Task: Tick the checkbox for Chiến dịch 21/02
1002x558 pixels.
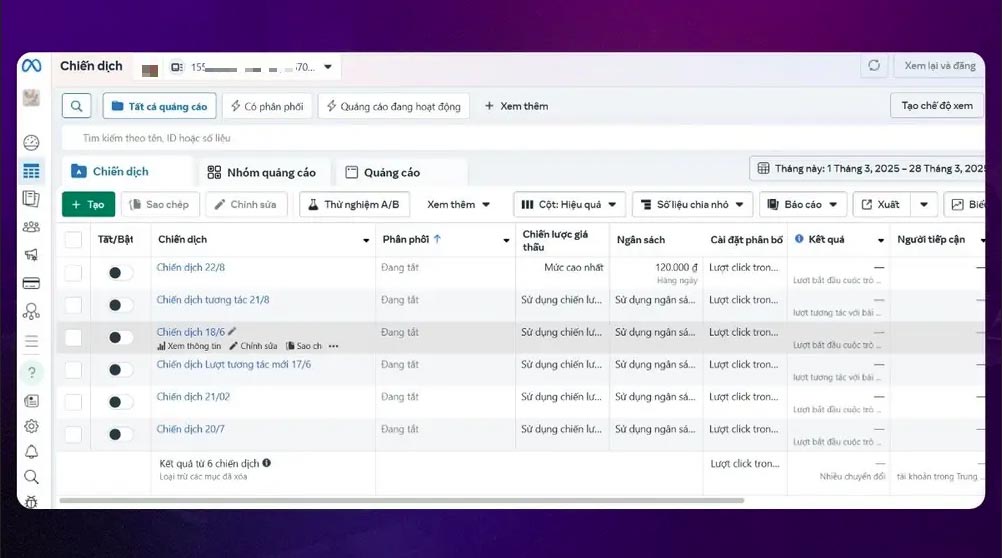Action: (x=73, y=402)
